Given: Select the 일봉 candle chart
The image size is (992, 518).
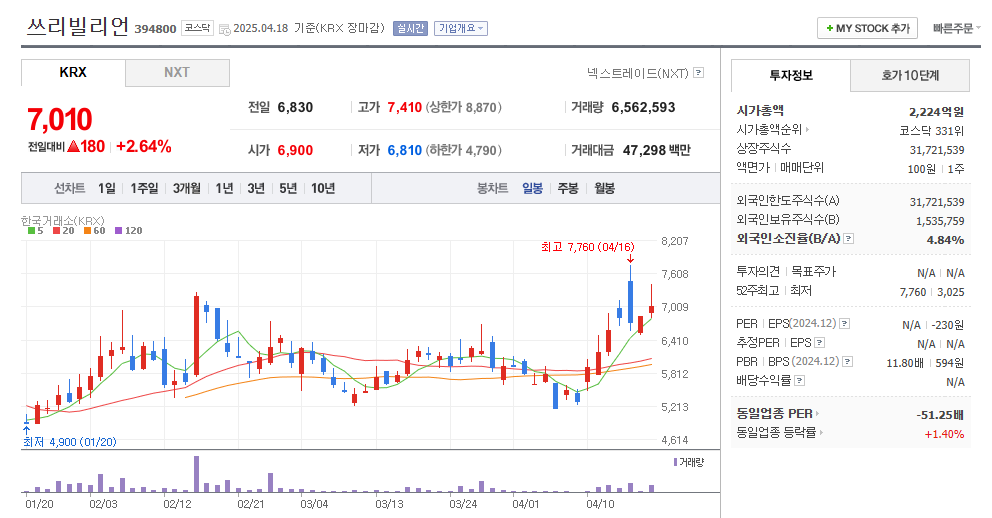Looking at the screenshot, I should point(532,188).
